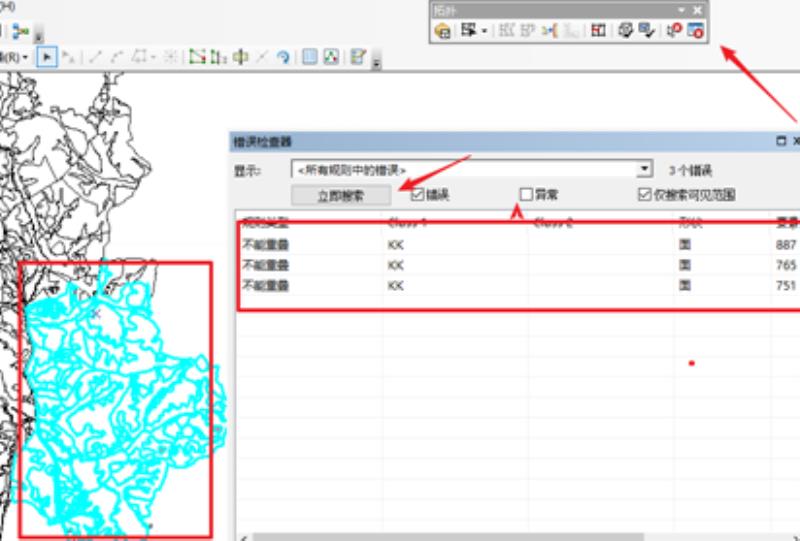This screenshot has height=541, width=800.
Task: Click the blue-green network icon on upper toolbar
Action: 20,31
